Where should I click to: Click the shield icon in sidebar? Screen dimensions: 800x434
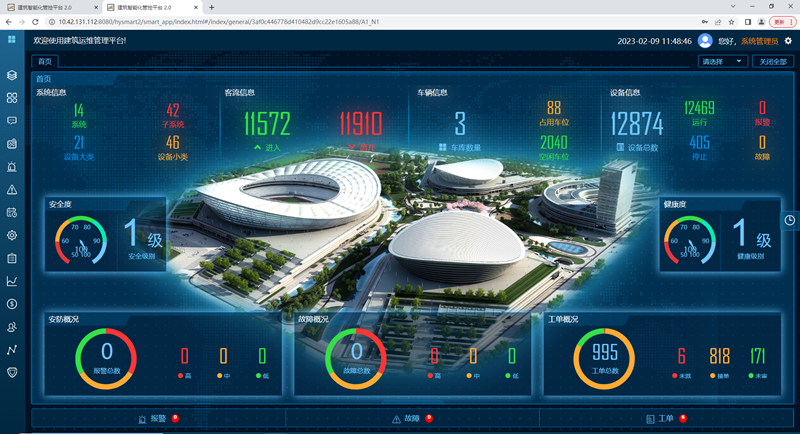[x=12, y=372]
